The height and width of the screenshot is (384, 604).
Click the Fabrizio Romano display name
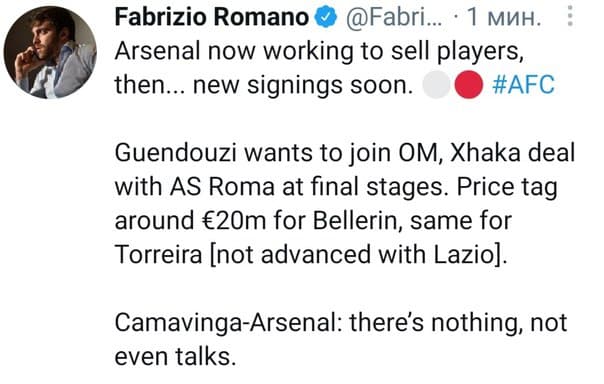click(x=211, y=17)
